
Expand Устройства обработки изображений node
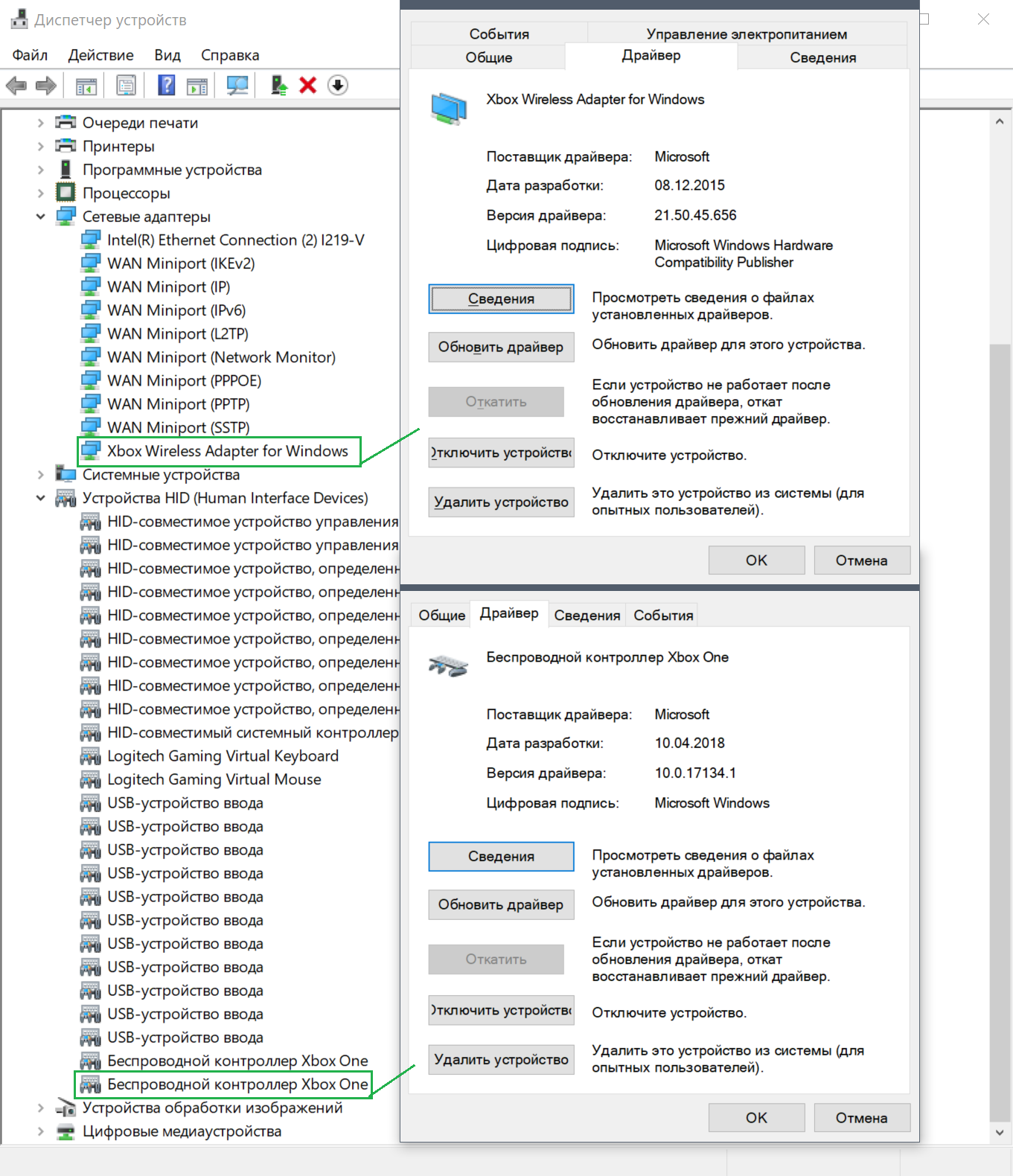[40, 1108]
